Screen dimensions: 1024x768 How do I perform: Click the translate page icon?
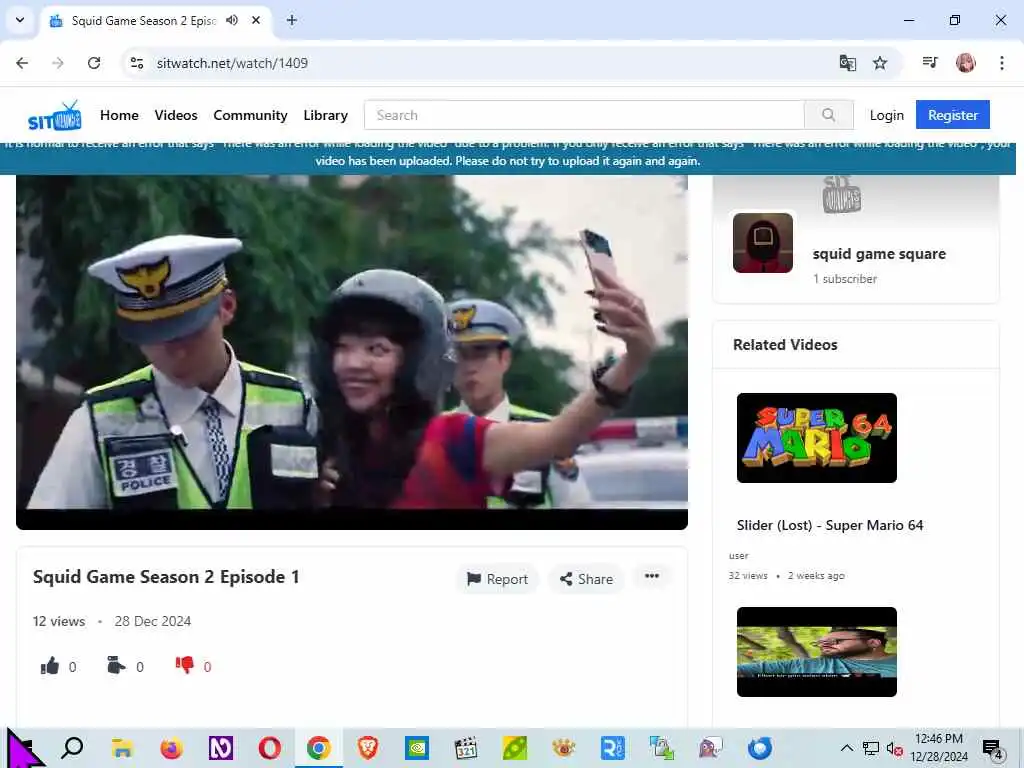tap(847, 63)
